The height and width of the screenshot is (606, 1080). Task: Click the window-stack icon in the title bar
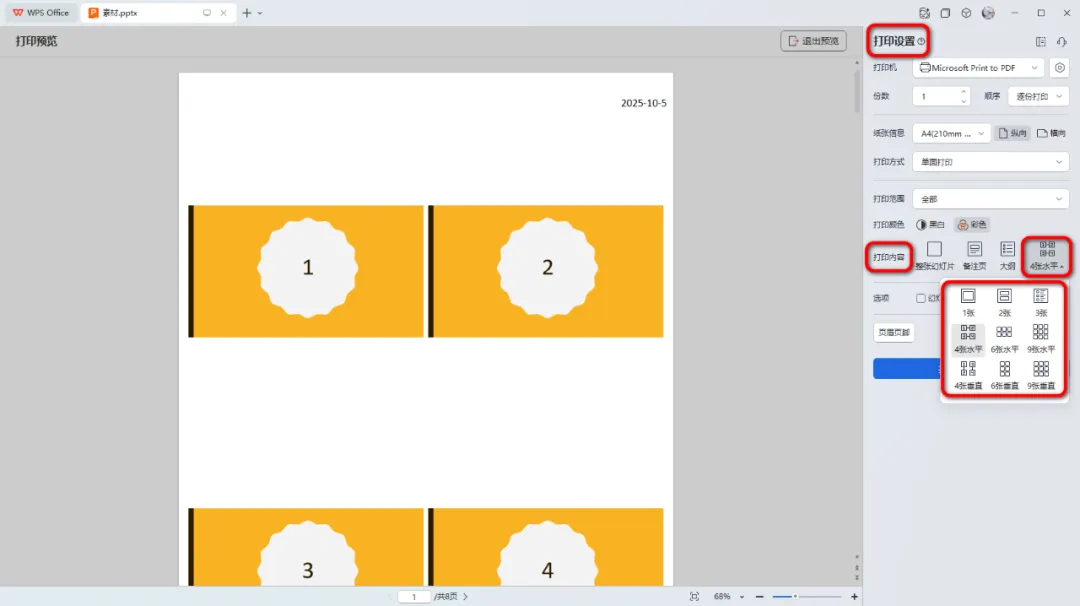(945, 13)
